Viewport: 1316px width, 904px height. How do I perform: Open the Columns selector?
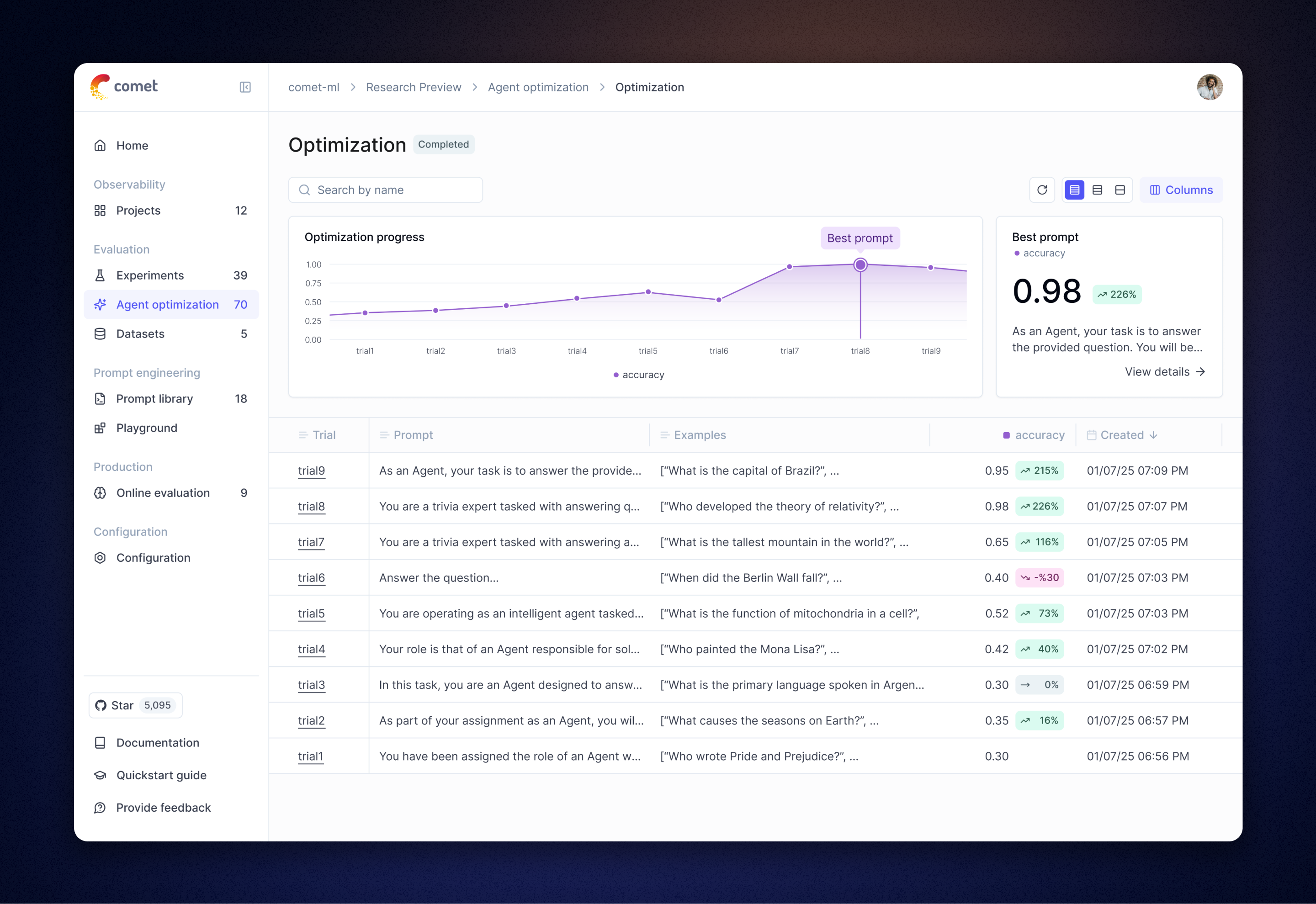click(x=1181, y=190)
